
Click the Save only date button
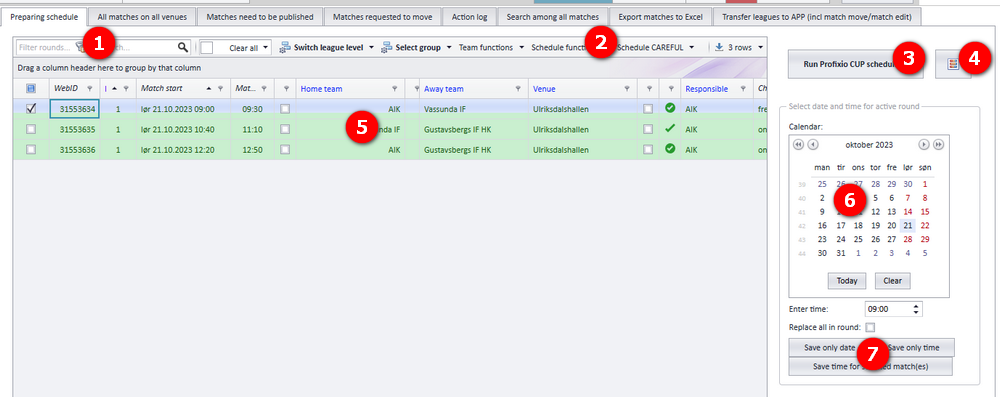829,347
